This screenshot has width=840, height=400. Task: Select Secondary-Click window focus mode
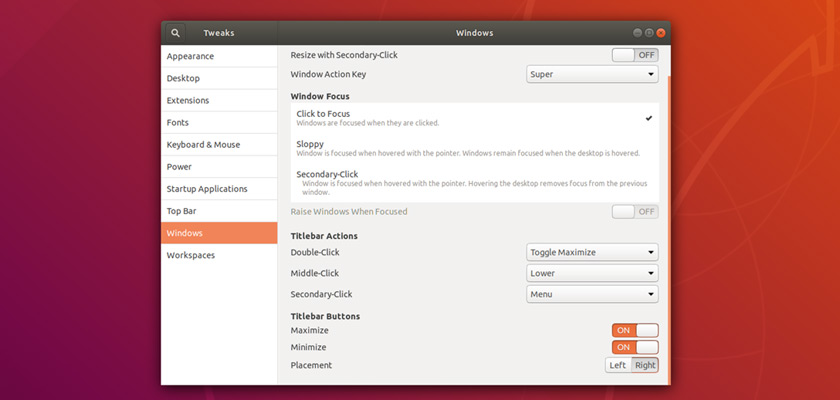click(475, 183)
